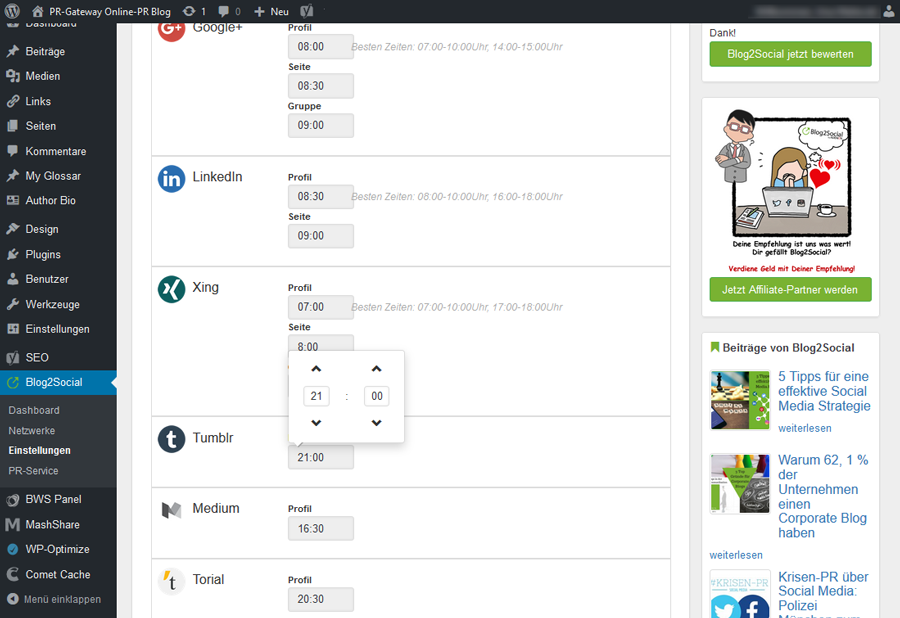Screen dimensions: 900x618
Task: Click Blog2Social jetzt bewerten button
Action: point(790,54)
